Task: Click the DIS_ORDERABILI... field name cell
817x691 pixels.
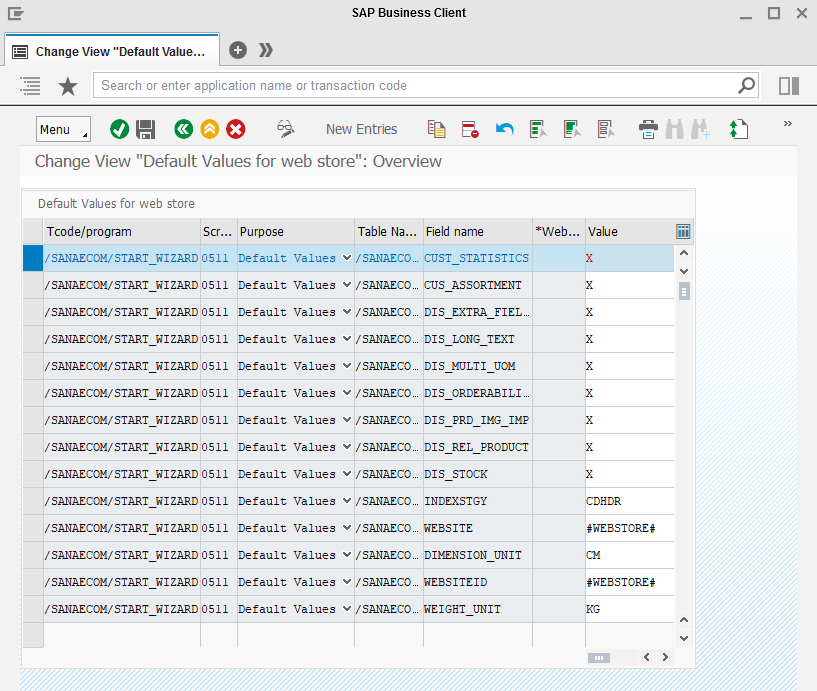Action: (x=478, y=393)
